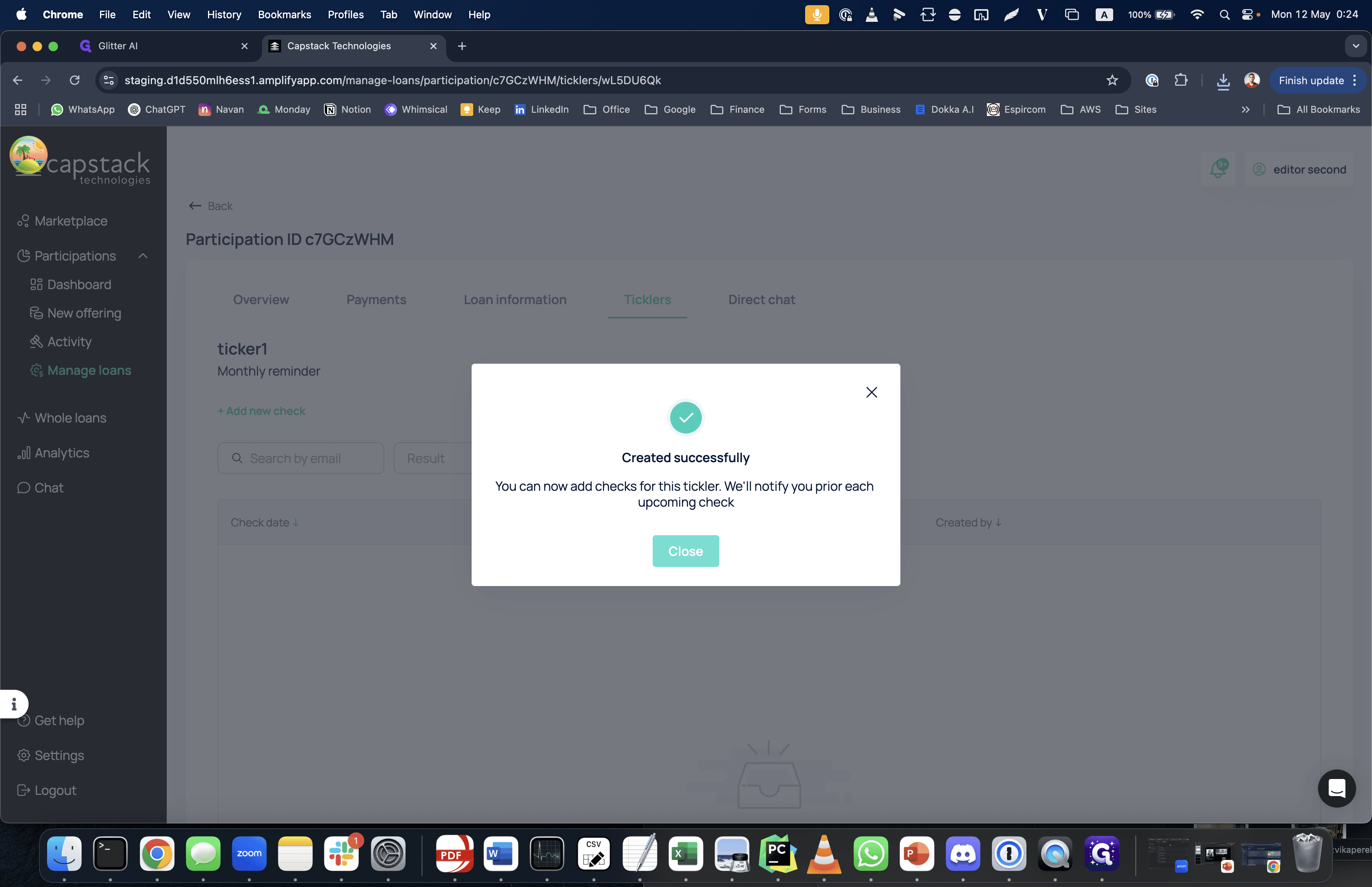Open Settings in the sidebar
Image resolution: width=1372 pixels, height=887 pixels.
coord(51,756)
